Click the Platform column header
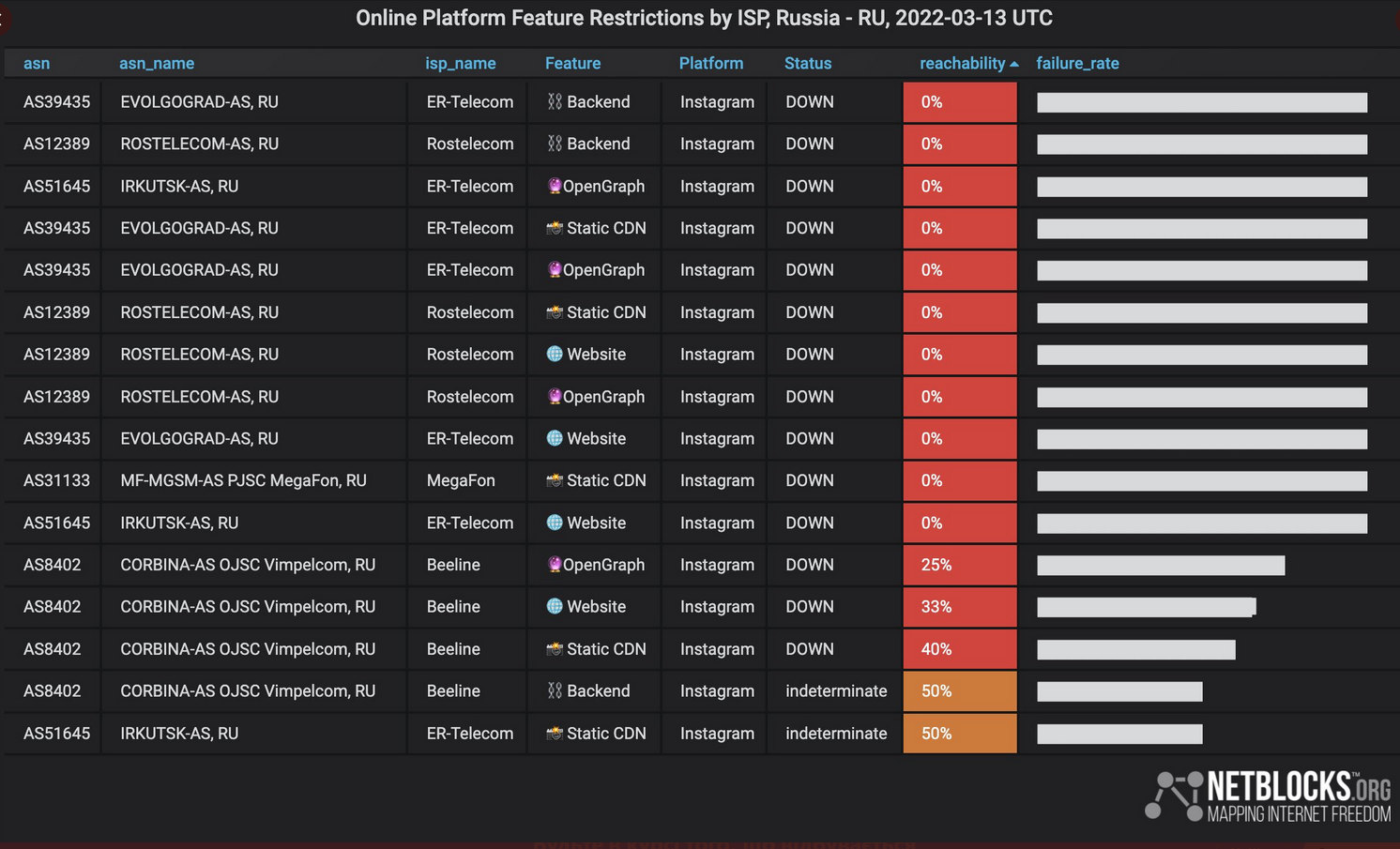The image size is (1400, 849). 710,63
